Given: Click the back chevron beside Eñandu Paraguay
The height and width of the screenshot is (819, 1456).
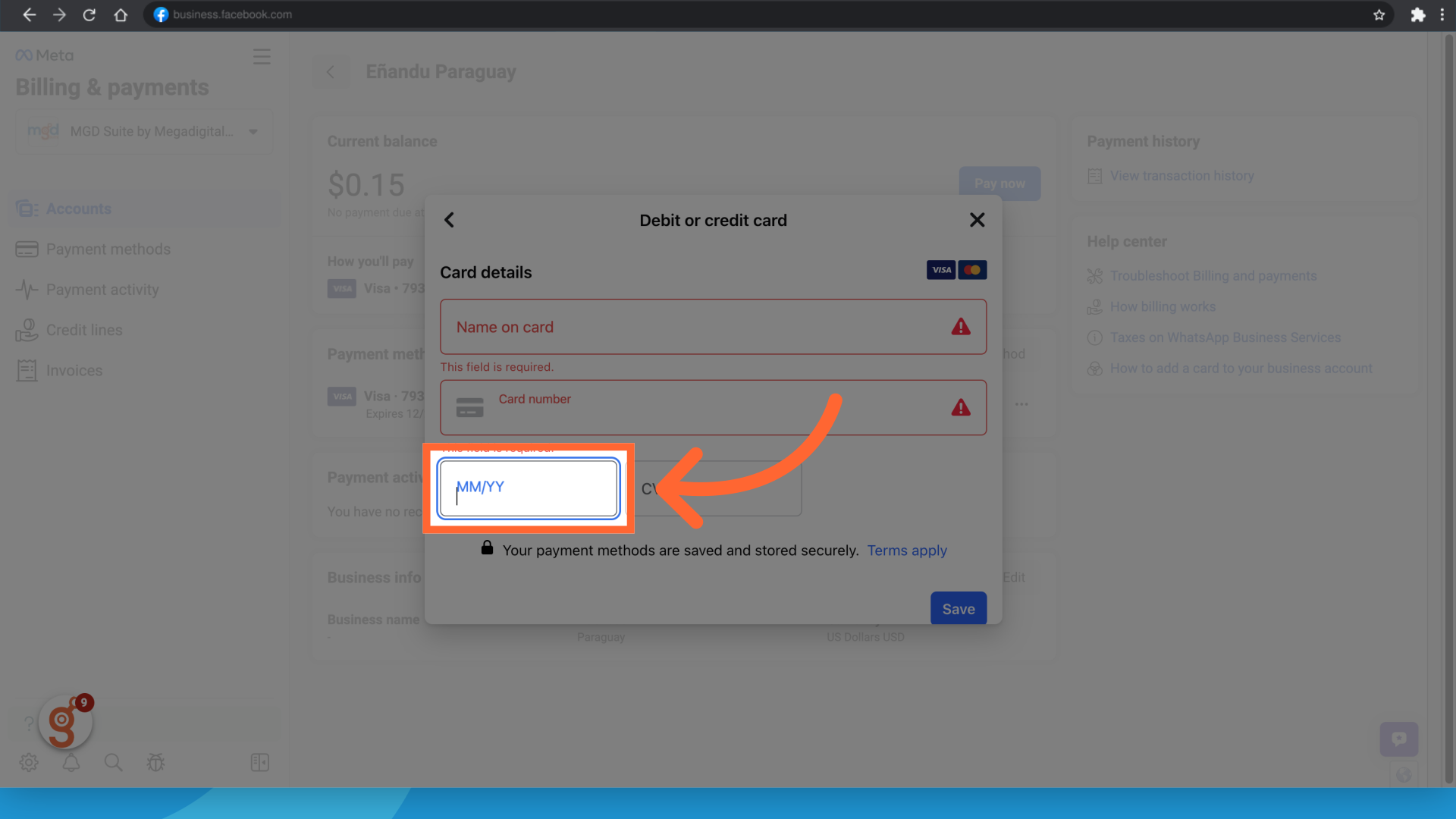Looking at the screenshot, I should coord(331,72).
